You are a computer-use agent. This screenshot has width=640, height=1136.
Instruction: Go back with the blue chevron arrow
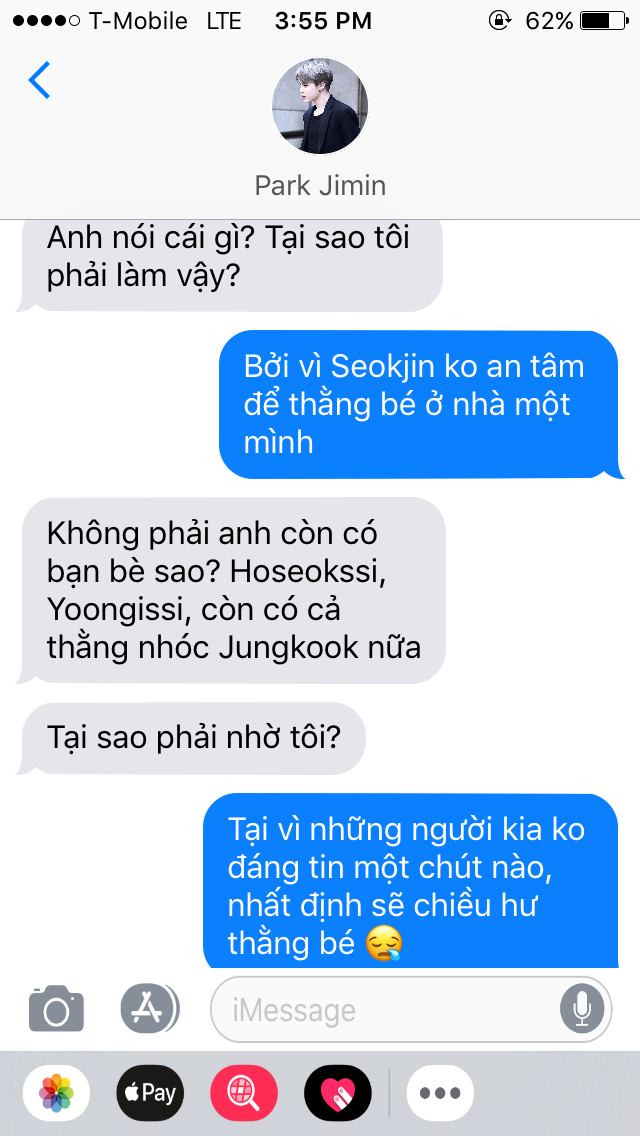[x=39, y=80]
